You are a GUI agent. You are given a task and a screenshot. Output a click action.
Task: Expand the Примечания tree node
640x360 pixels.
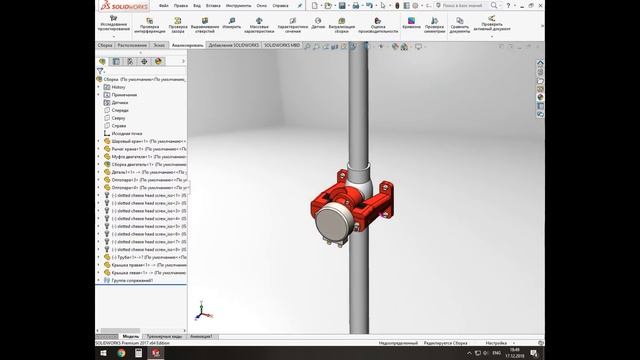click(x=98, y=95)
